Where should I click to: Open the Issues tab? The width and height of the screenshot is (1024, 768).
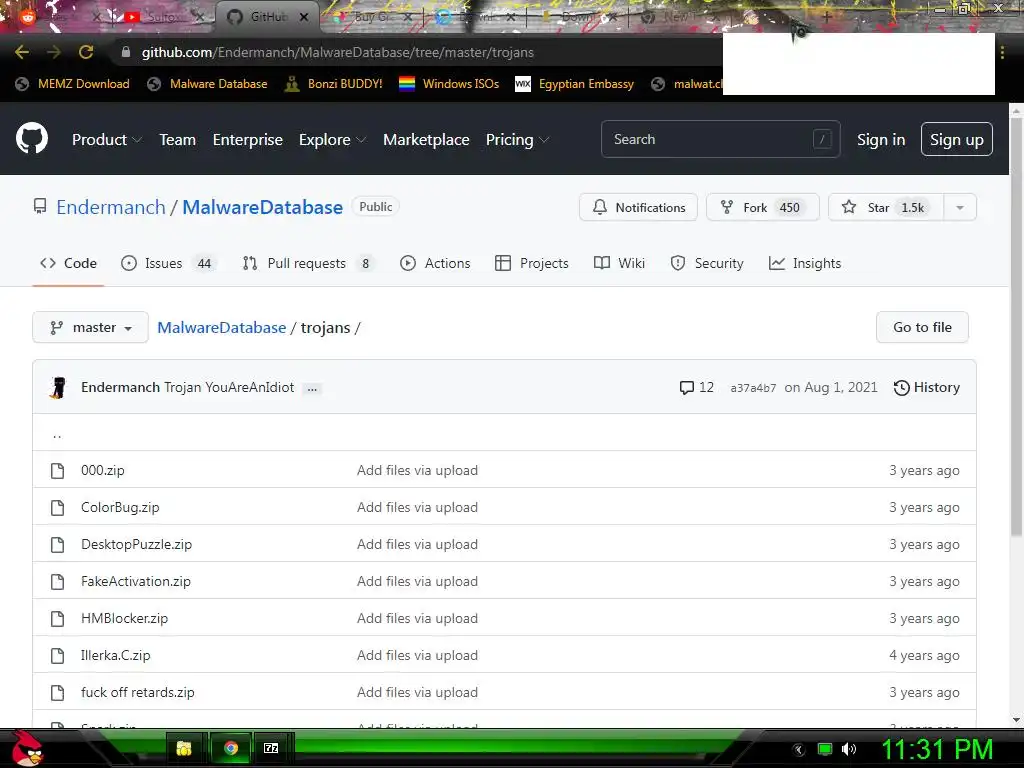[167, 263]
